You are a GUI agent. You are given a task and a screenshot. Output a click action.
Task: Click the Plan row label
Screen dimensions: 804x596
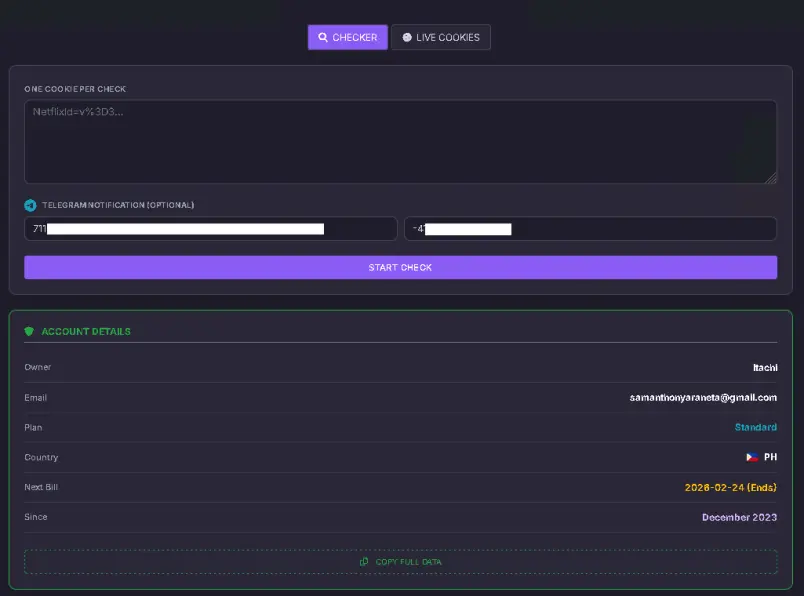click(33, 427)
